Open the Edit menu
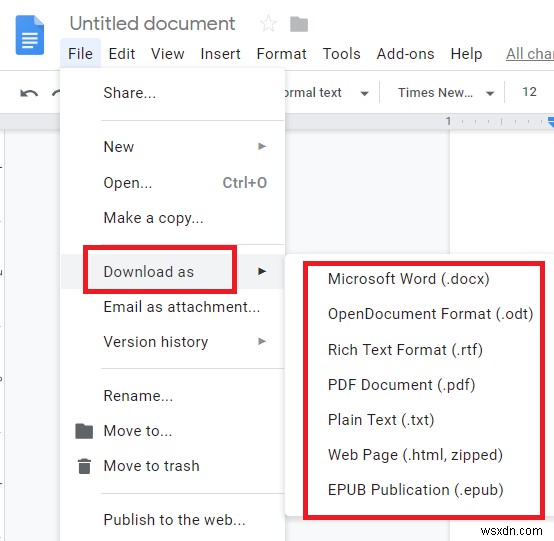 click(x=122, y=54)
